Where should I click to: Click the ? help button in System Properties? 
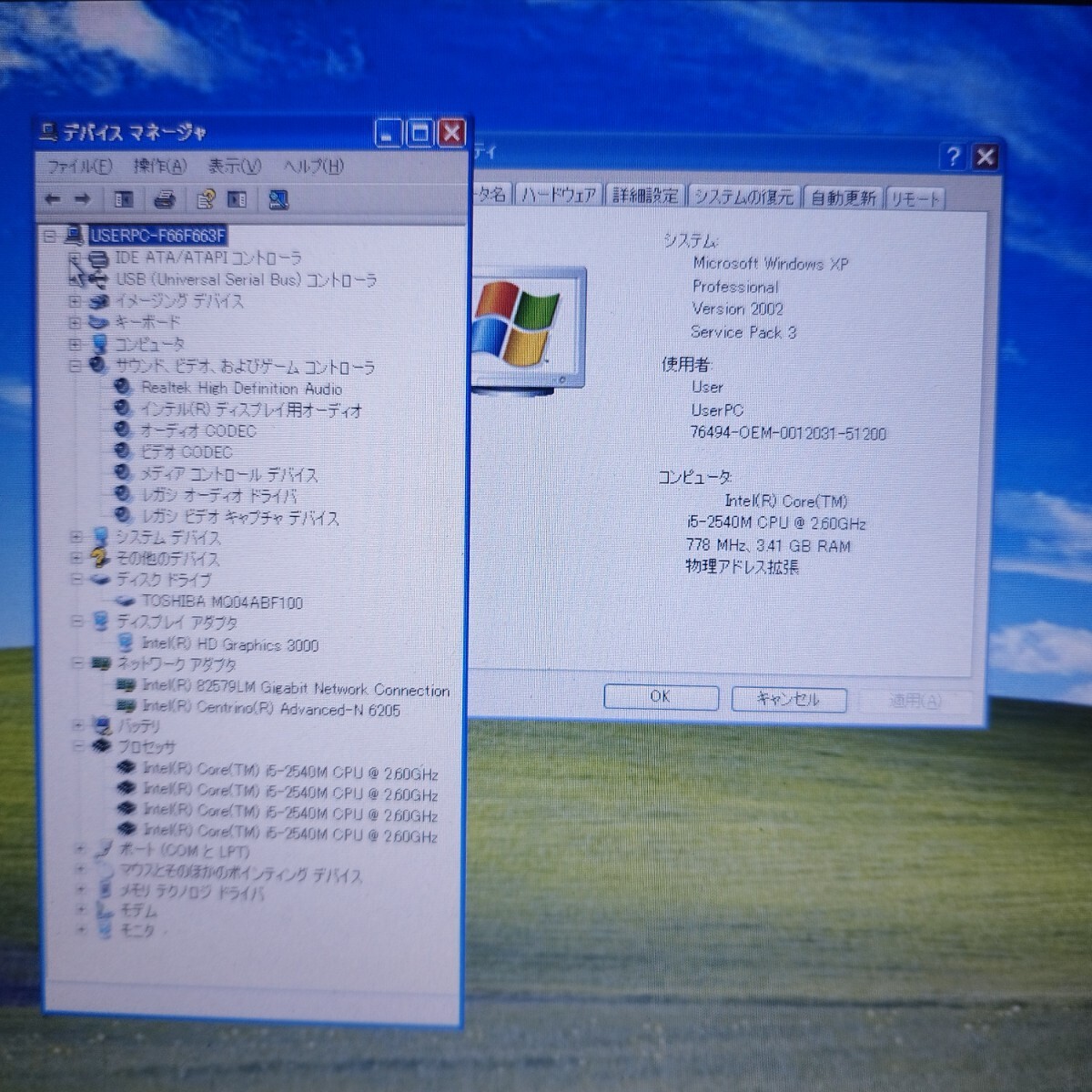953,157
